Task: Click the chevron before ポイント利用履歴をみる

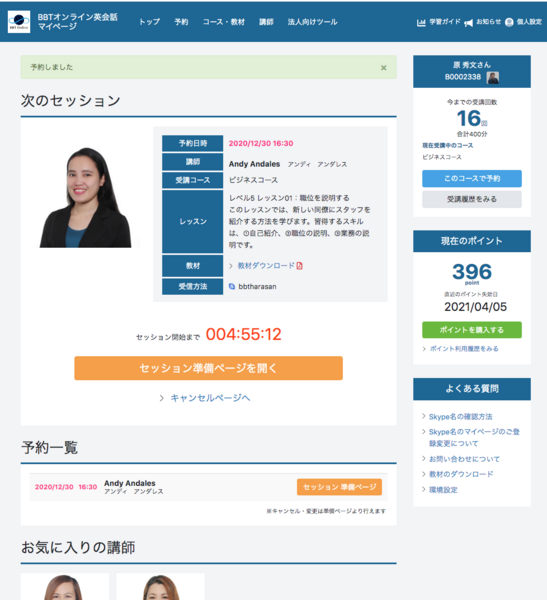Action: pos(424,349)
